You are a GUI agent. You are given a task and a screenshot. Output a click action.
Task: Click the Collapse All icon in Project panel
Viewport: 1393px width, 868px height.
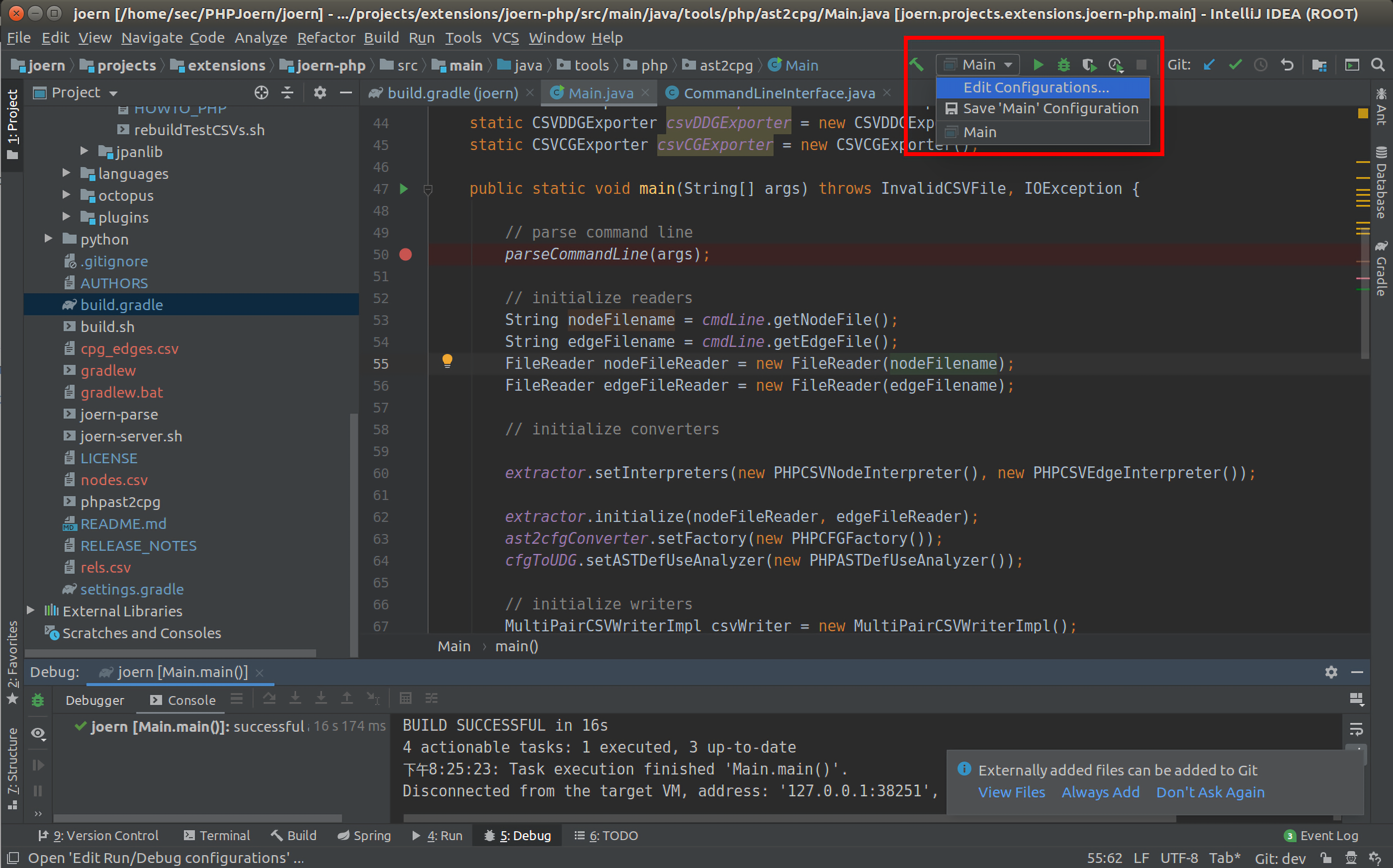(287, 92)
